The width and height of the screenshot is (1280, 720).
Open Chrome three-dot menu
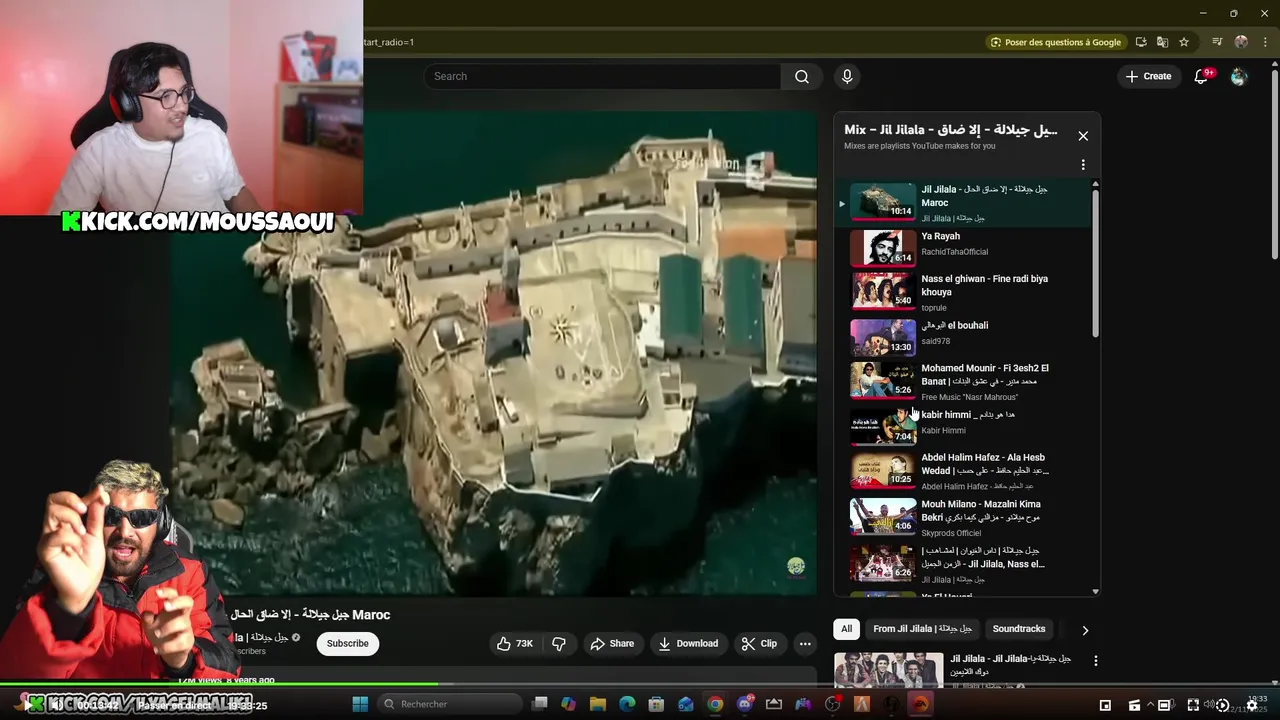(x=1264, y=42)
